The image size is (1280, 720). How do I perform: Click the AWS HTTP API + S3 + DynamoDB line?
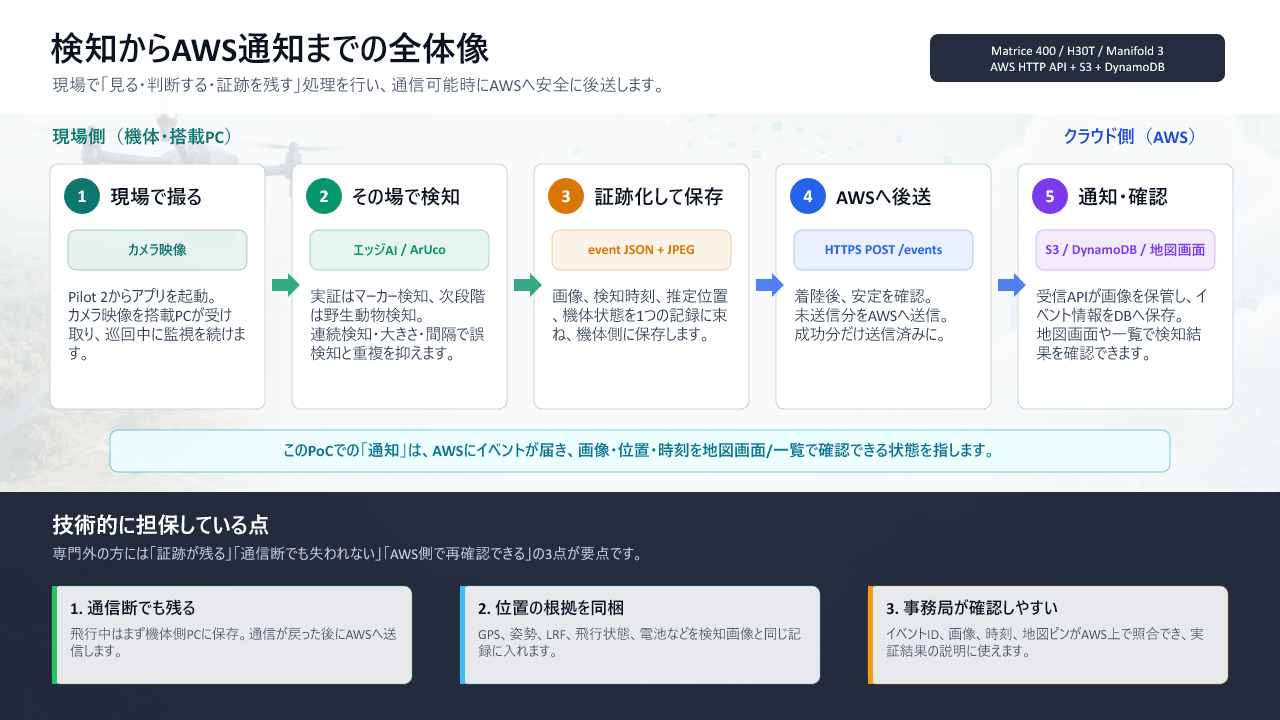tap(1077, 67)
